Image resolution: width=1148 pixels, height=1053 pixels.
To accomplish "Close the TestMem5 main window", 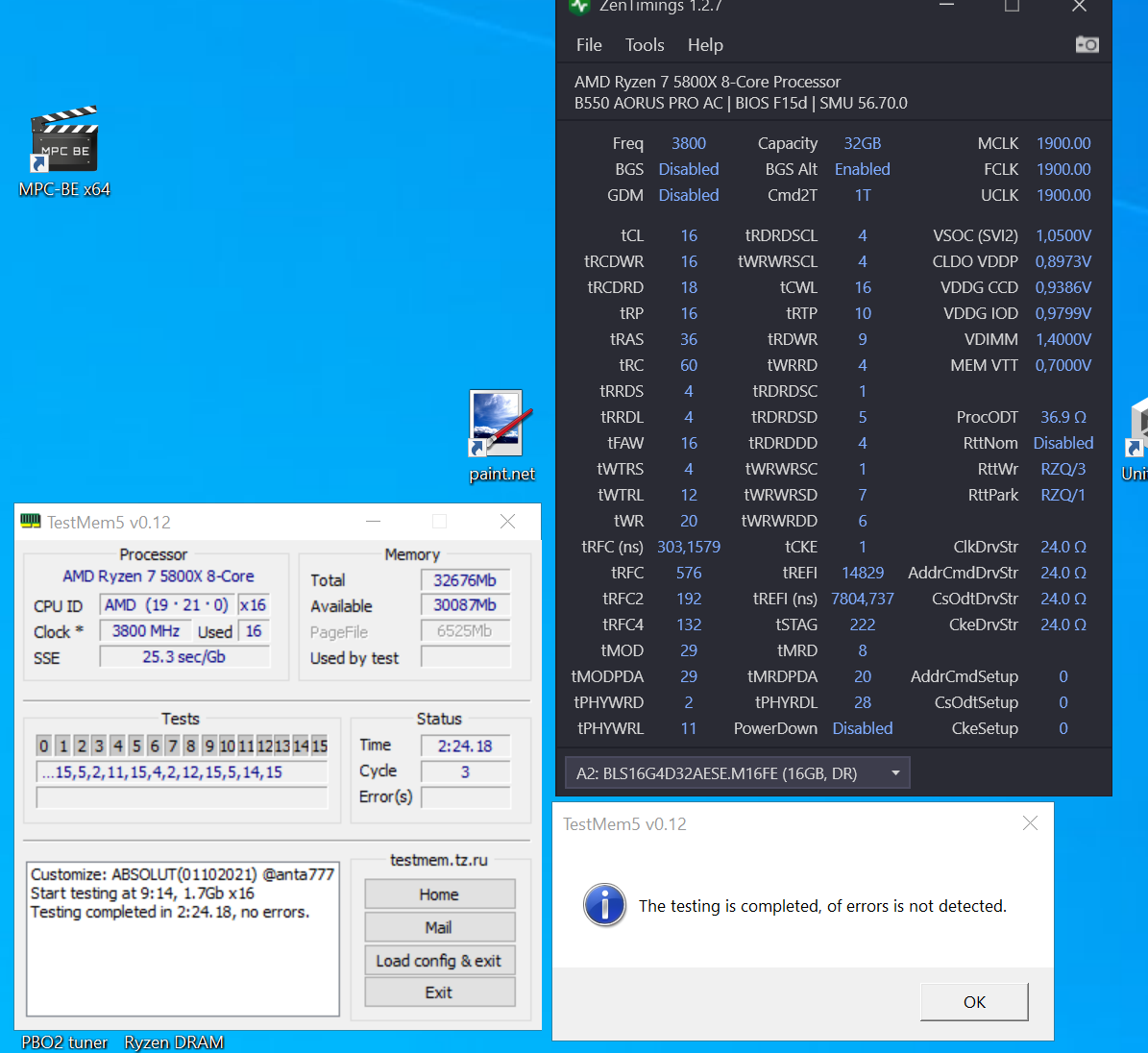I will (x=507, y=522).
